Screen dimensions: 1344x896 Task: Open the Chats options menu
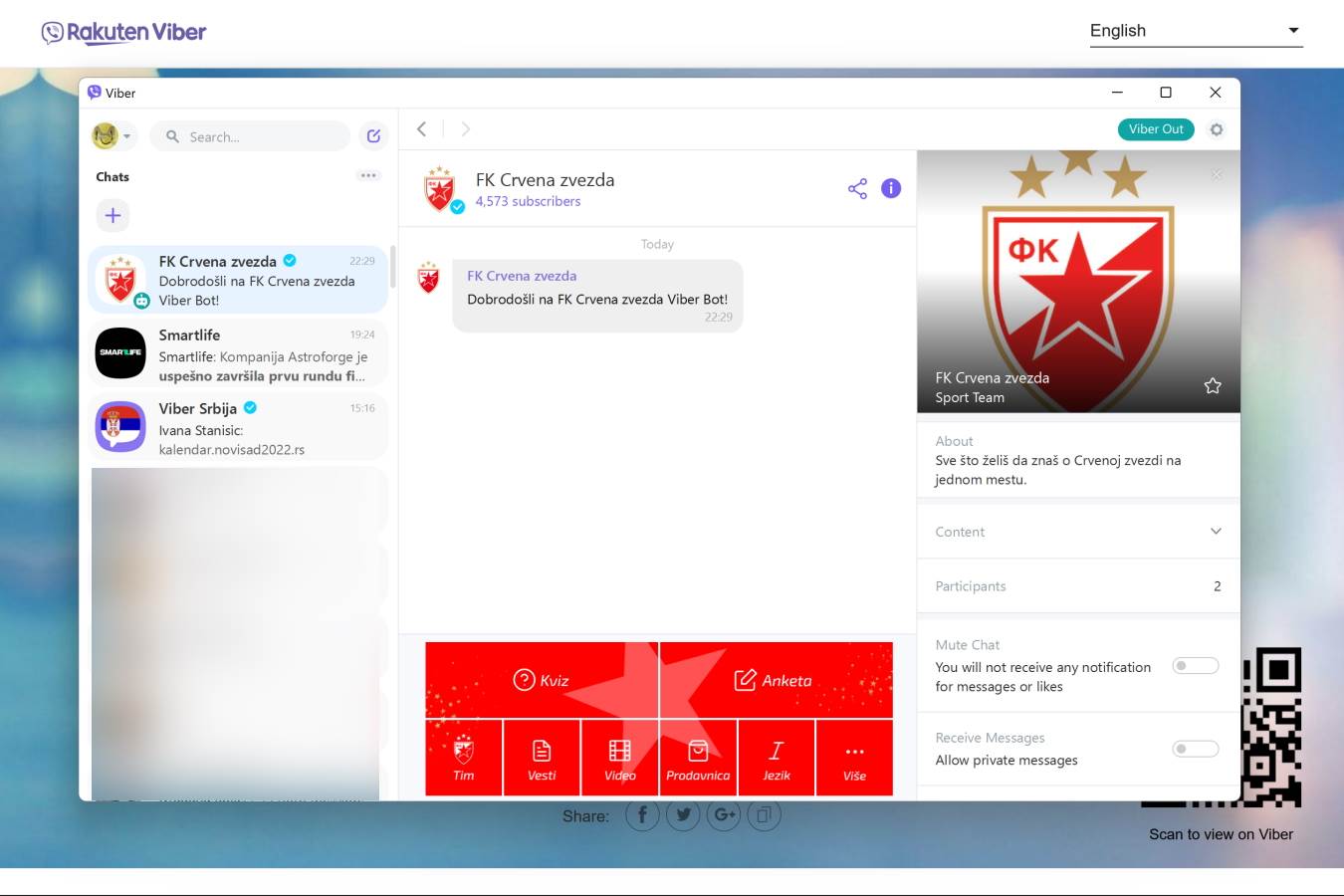click(368, 175)
